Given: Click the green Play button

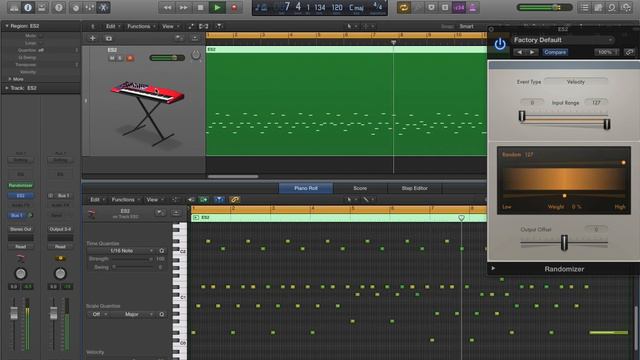Looking at the screenshot, I should (217, 7).
